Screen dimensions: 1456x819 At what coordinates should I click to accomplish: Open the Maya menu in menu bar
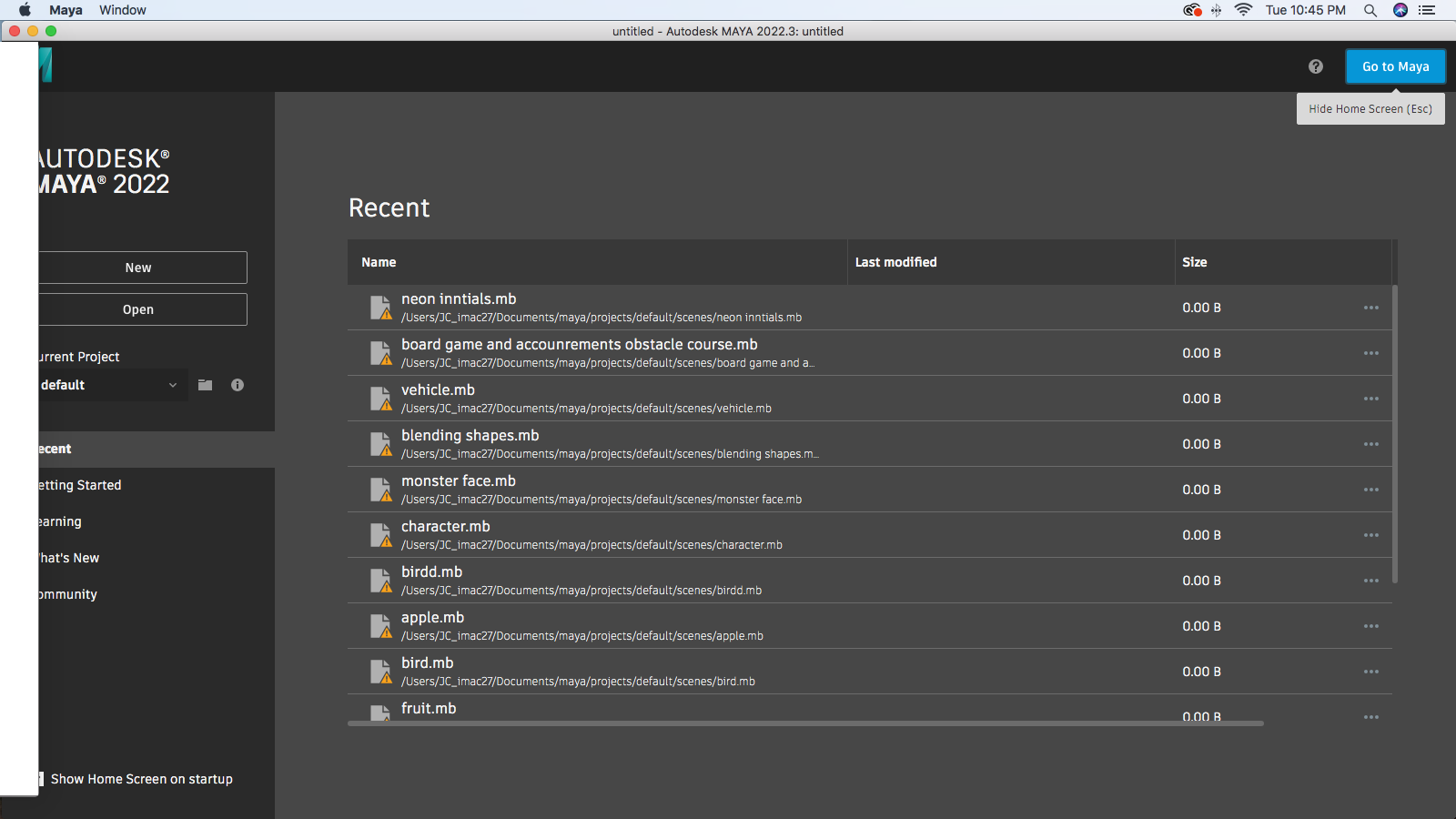click(x=66, y=10)
